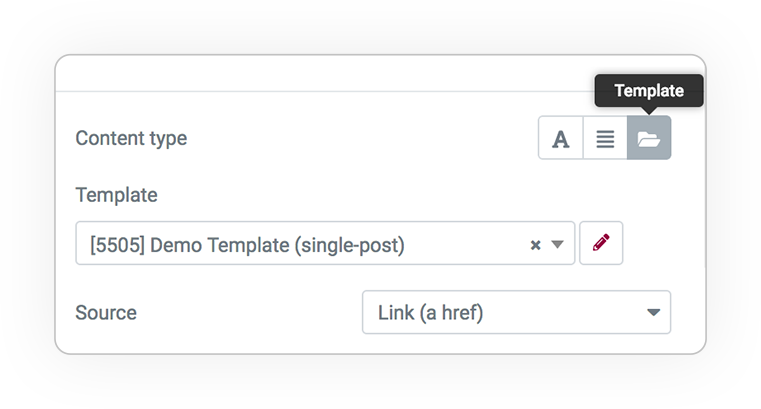
Task: Click the red pencil edit button
Action: point(601,243)
